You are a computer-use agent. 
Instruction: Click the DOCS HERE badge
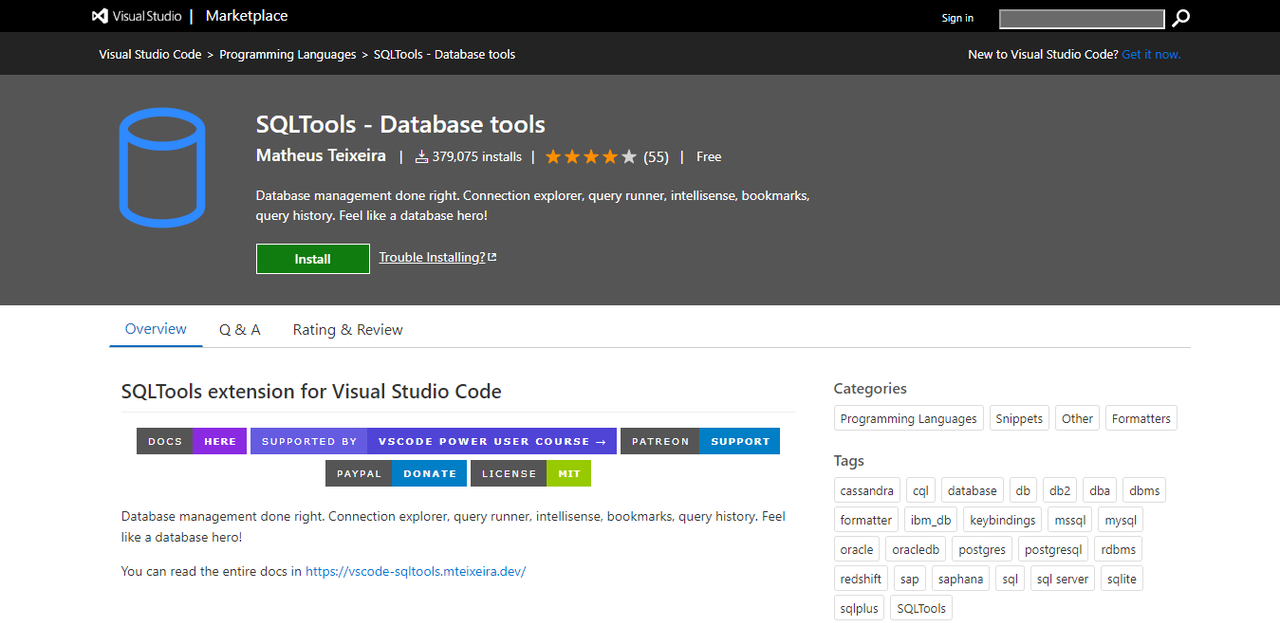(192, 441)
